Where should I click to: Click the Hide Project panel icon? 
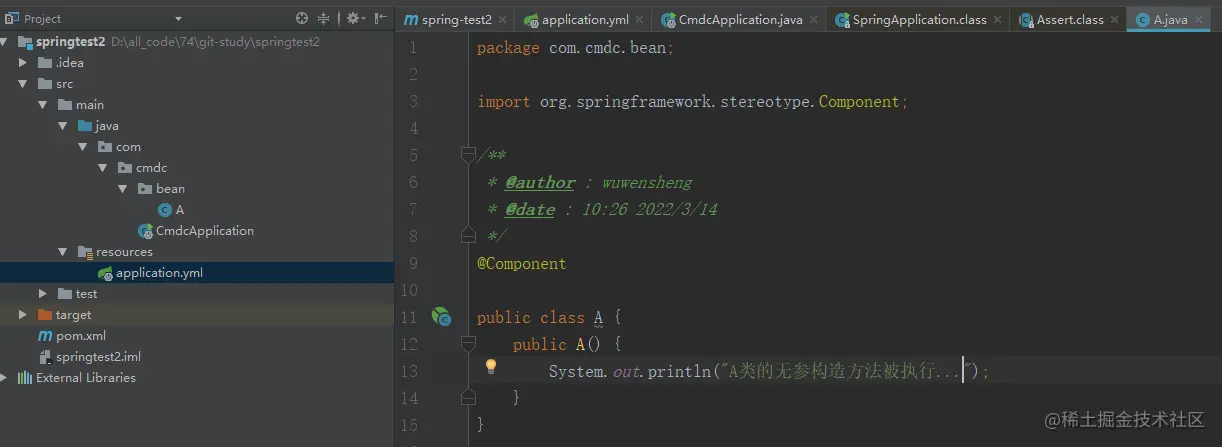(381, 18)
